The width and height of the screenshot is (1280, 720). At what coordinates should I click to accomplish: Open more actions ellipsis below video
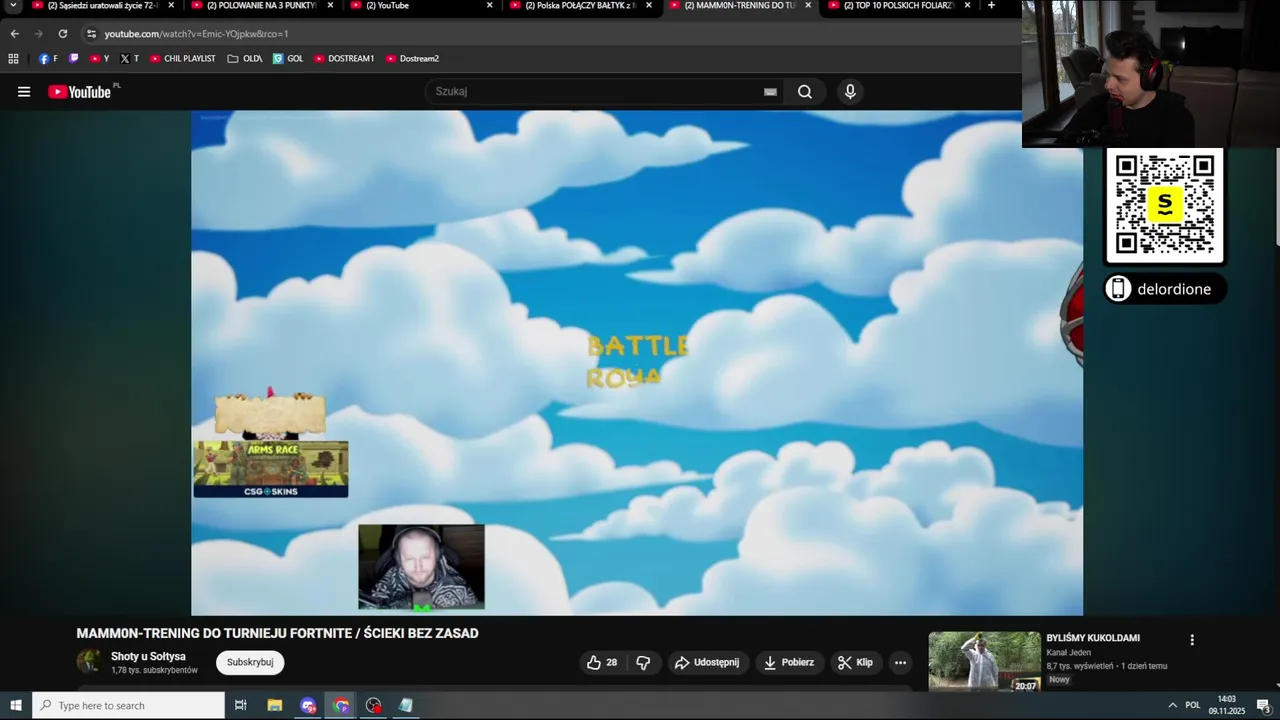click(x=900, y=663)
